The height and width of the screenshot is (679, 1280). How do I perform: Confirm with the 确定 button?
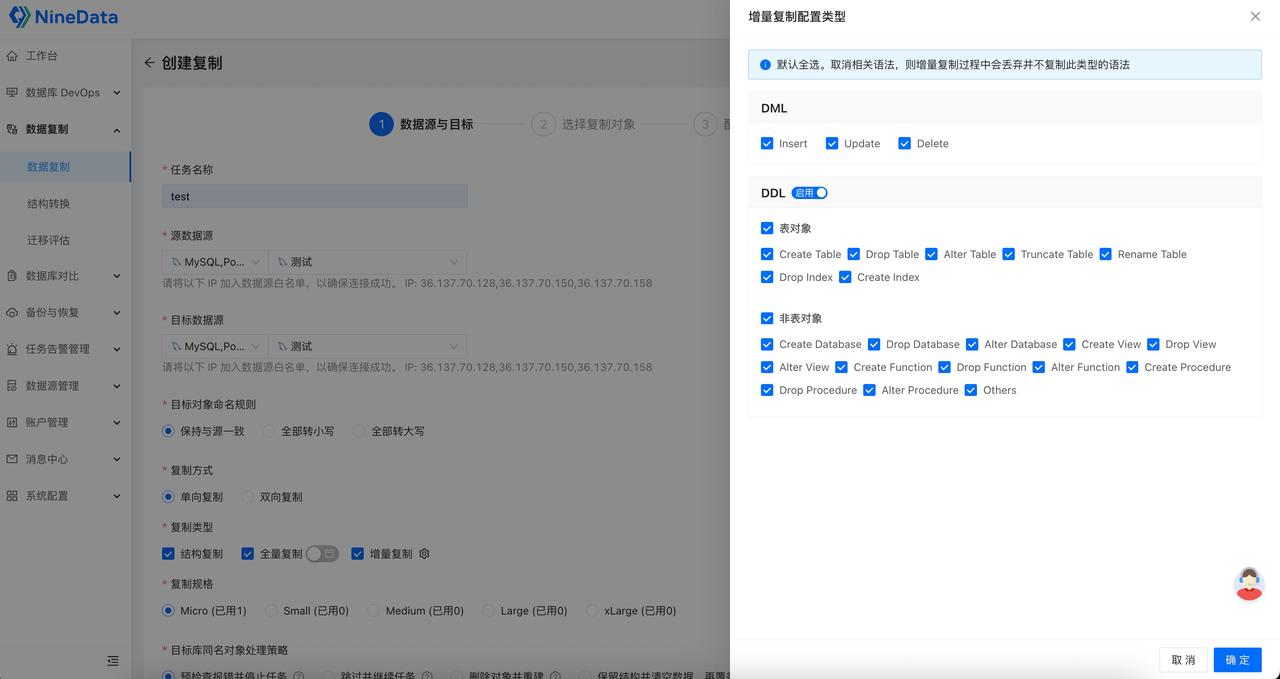tap(1238, 660)
